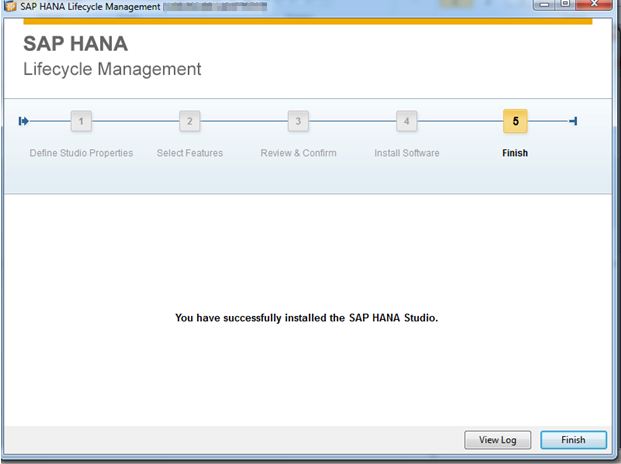Click the 'Select Features' step label
The height and width of the screenshot is (464, 621).
190,153
